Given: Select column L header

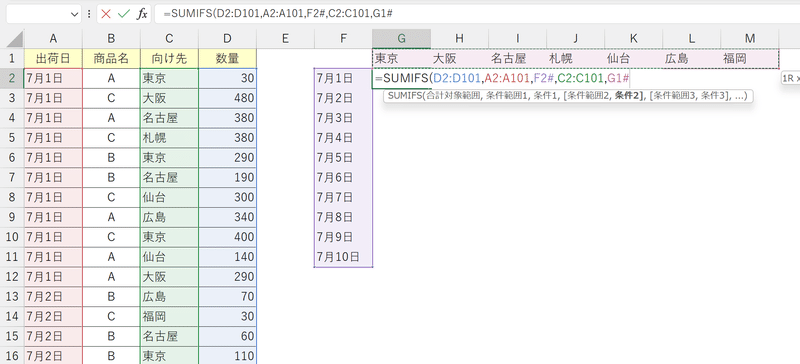Looking at the screenshot, I should click(691, 38).
